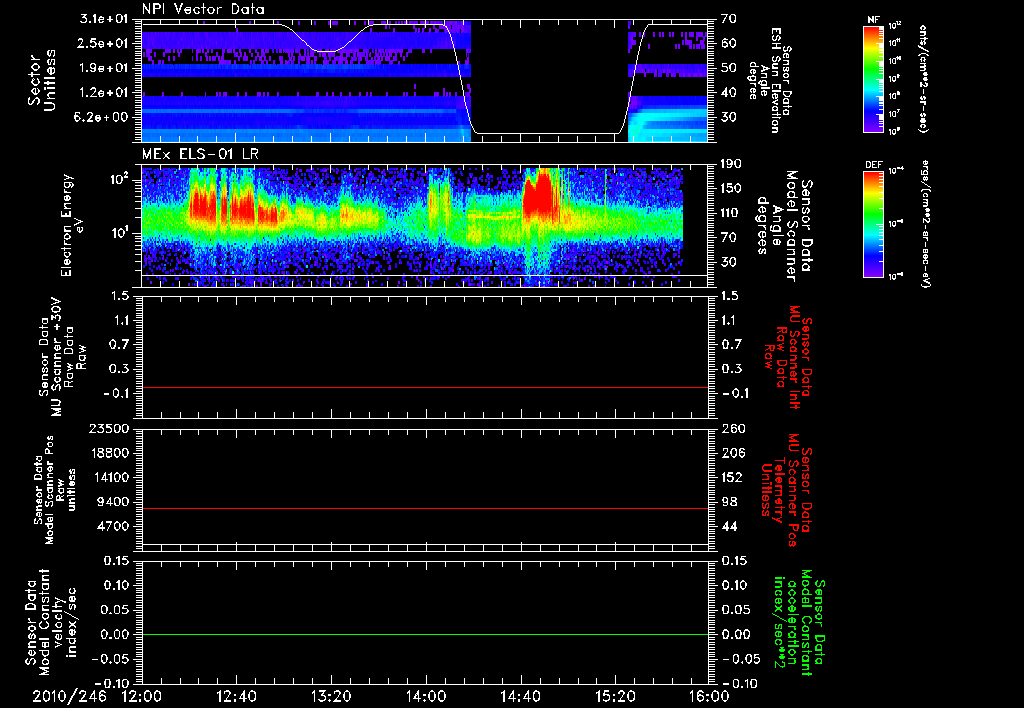Click the '13:20' time tick label
This screenshot has width=1024, height=708.
pos(331,697)
